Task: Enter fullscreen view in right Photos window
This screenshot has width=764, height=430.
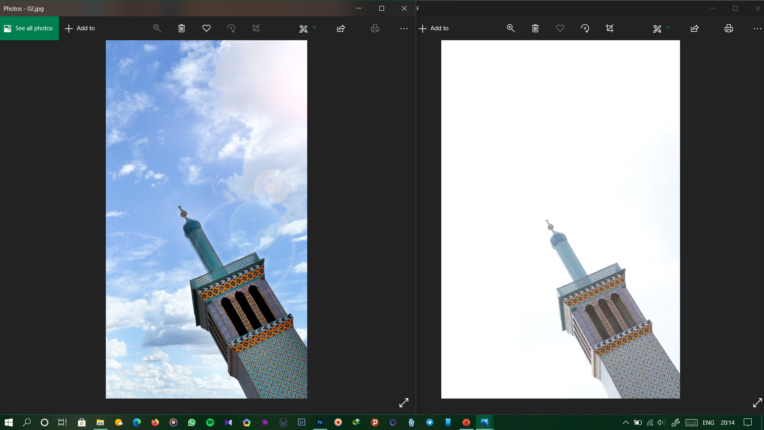Action: tap(757, 403)
